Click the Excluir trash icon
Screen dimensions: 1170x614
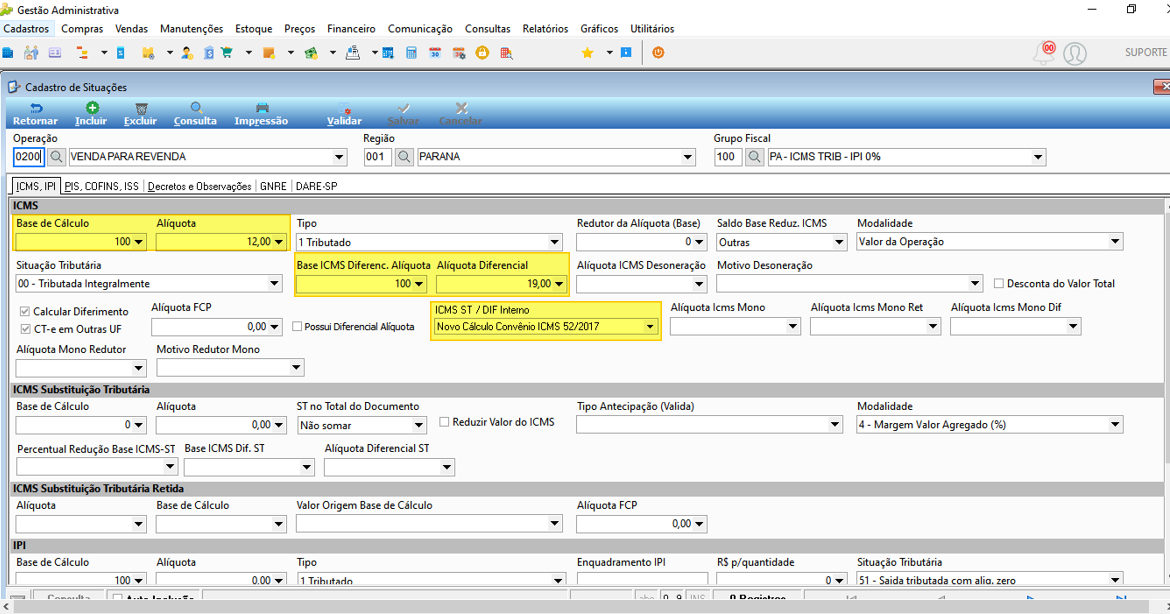click(x=141, y=108)
